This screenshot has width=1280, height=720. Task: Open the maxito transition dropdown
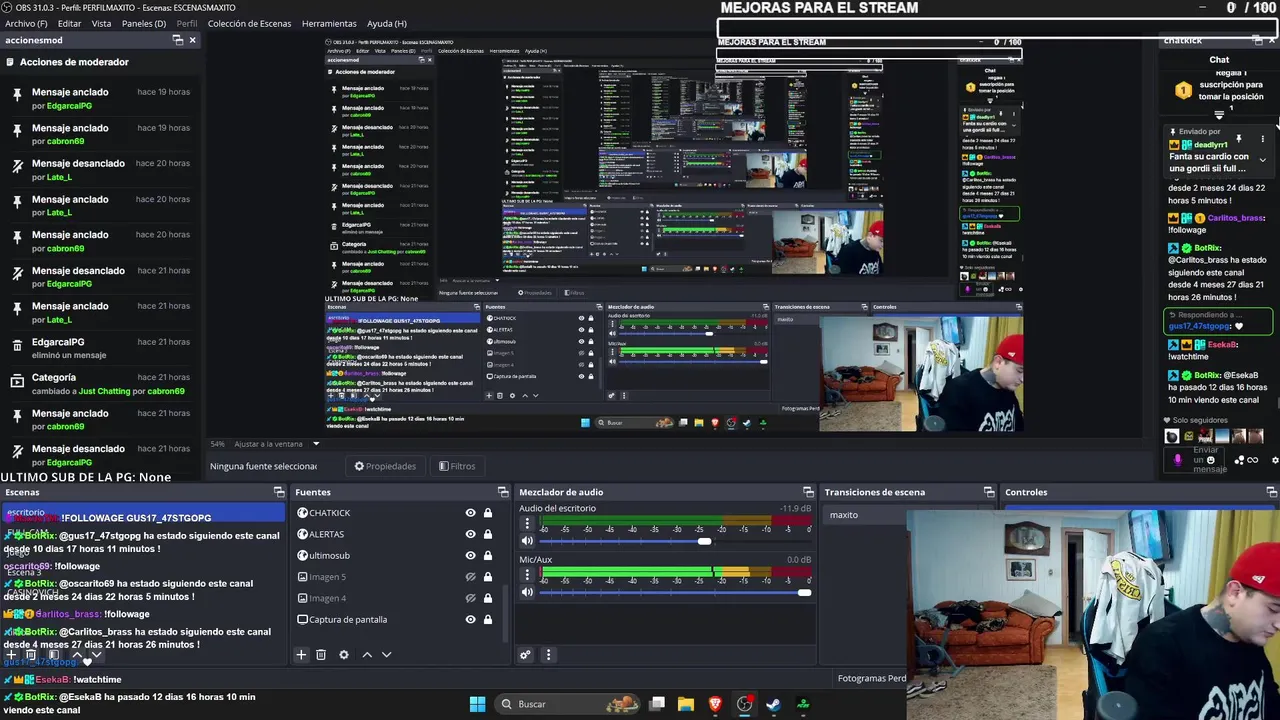coord(863,515)
